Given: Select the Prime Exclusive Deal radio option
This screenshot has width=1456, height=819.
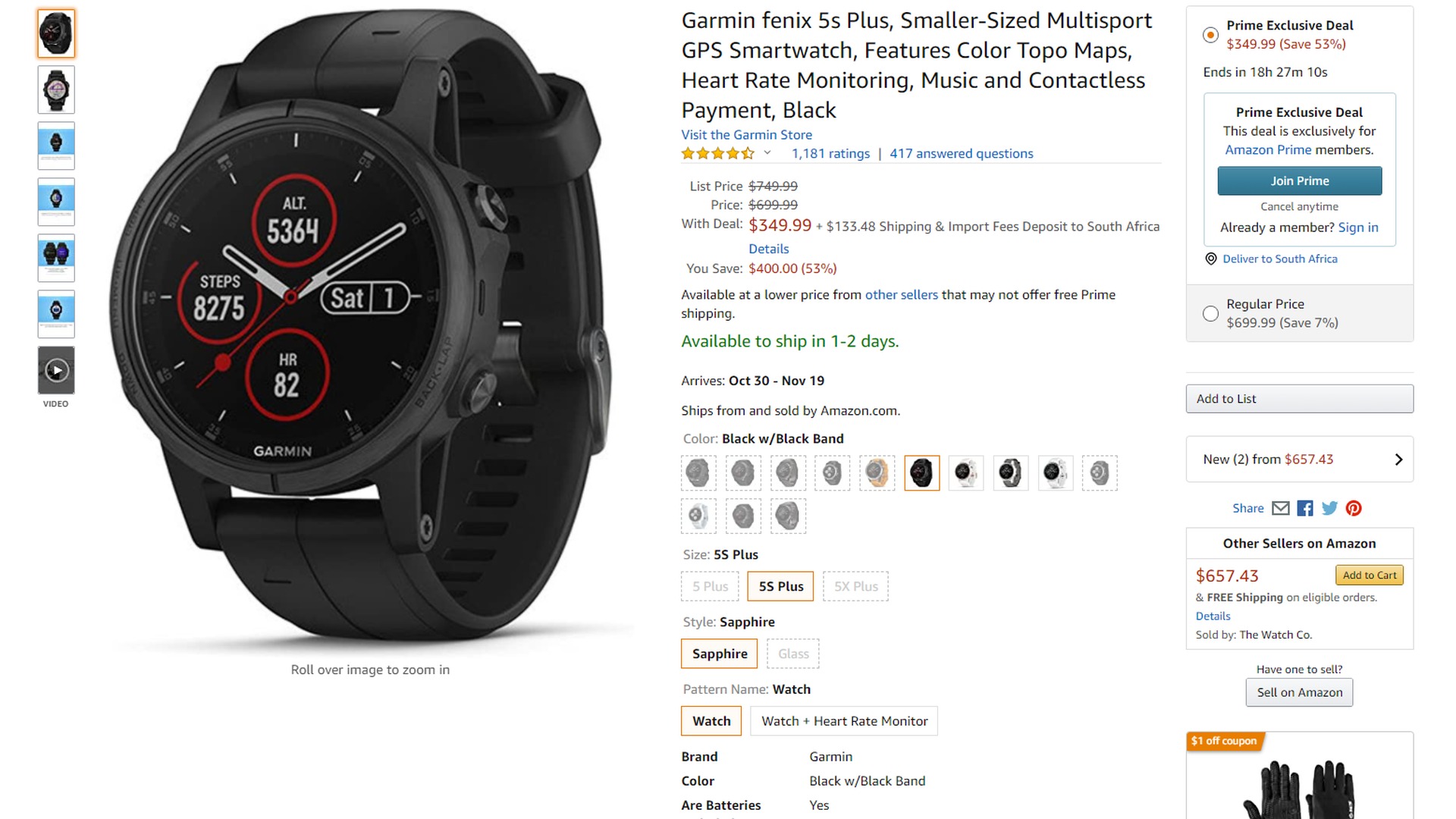Looking at the screenshot, I should click(1211, 35).
